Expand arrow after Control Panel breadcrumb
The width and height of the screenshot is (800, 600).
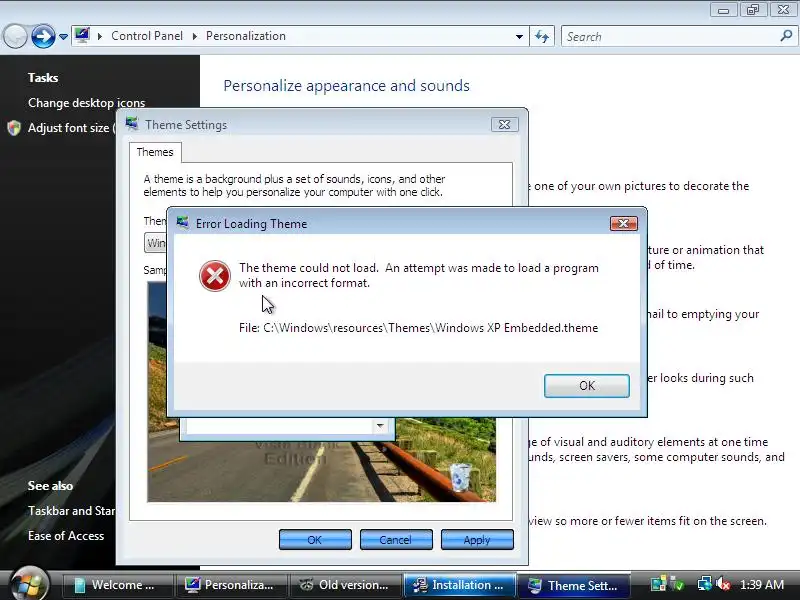194,36
